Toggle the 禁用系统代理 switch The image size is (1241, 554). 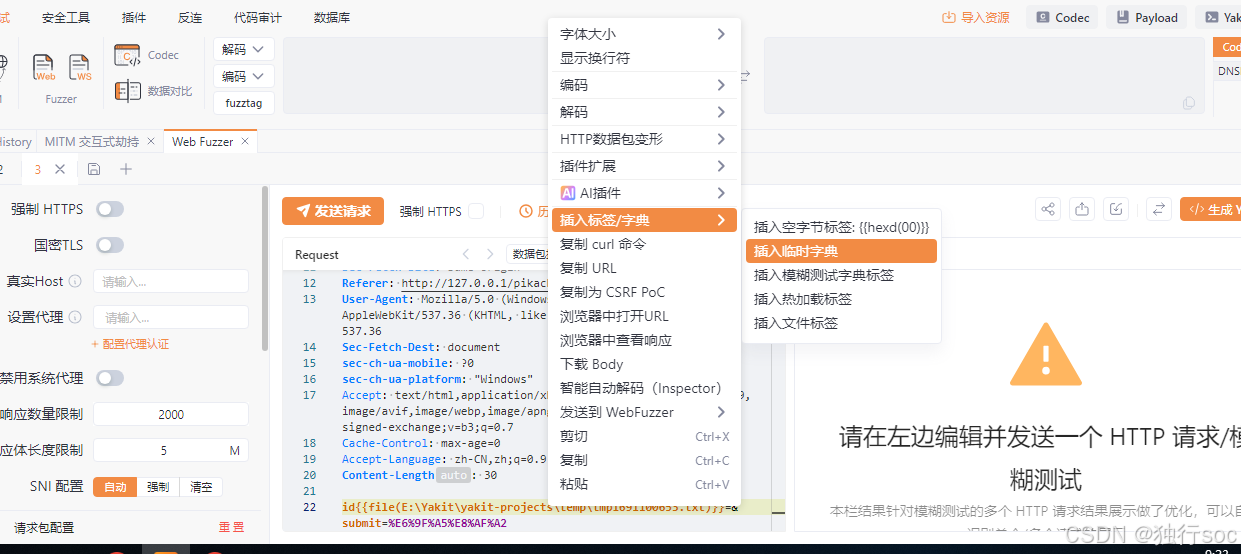[110, 378]
